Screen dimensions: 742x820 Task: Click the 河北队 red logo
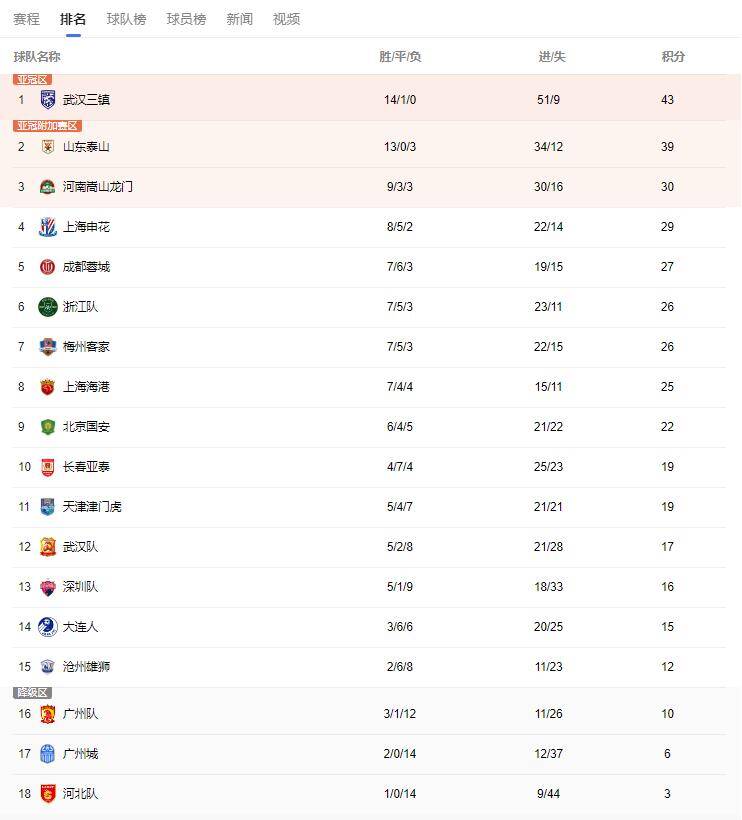point(48,793)
